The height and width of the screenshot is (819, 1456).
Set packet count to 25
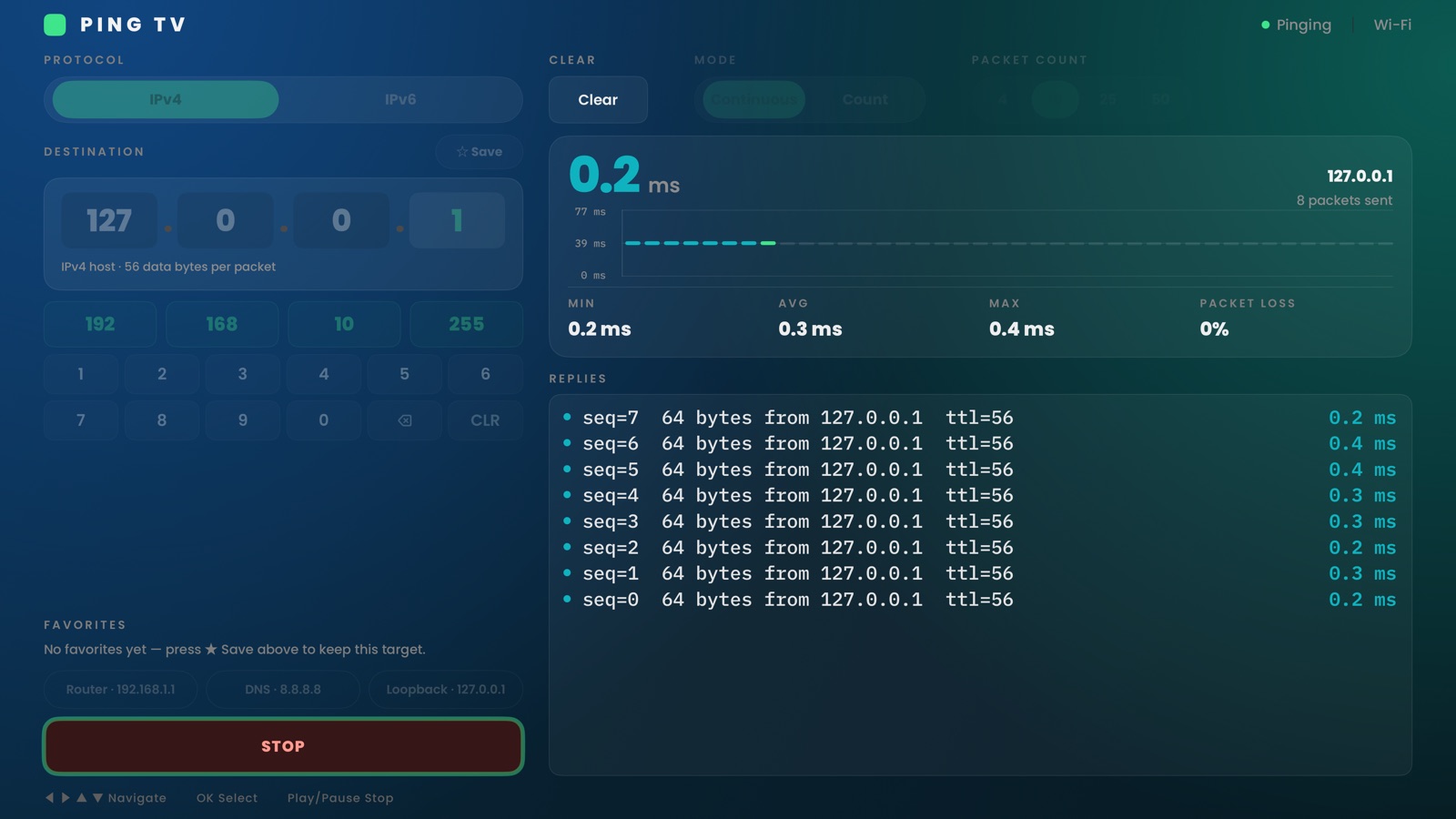click(1107, 99)
